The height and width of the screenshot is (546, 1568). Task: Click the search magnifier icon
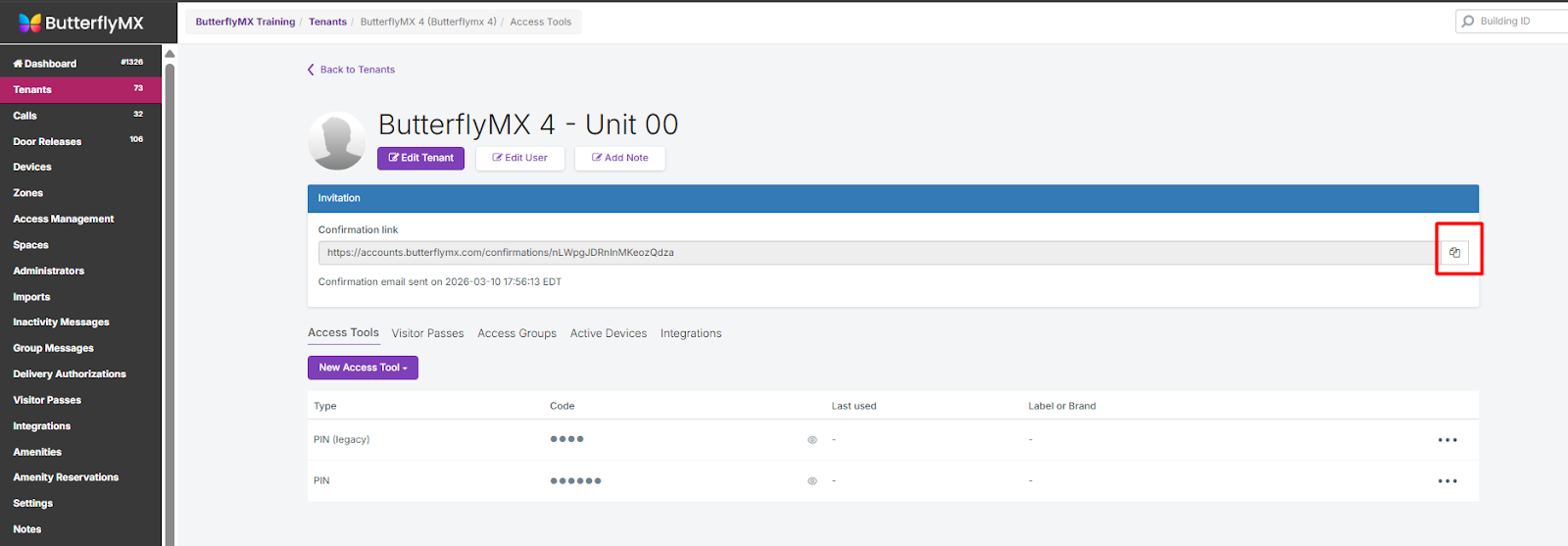point(1468,21)
